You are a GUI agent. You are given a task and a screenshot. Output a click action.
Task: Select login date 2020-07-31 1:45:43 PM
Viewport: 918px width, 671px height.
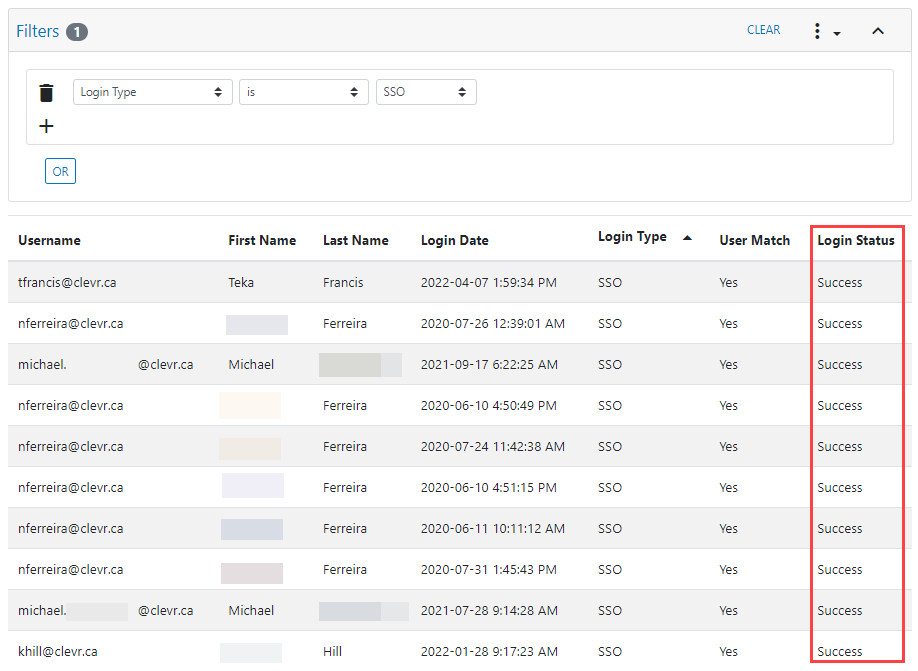point(488,569)
